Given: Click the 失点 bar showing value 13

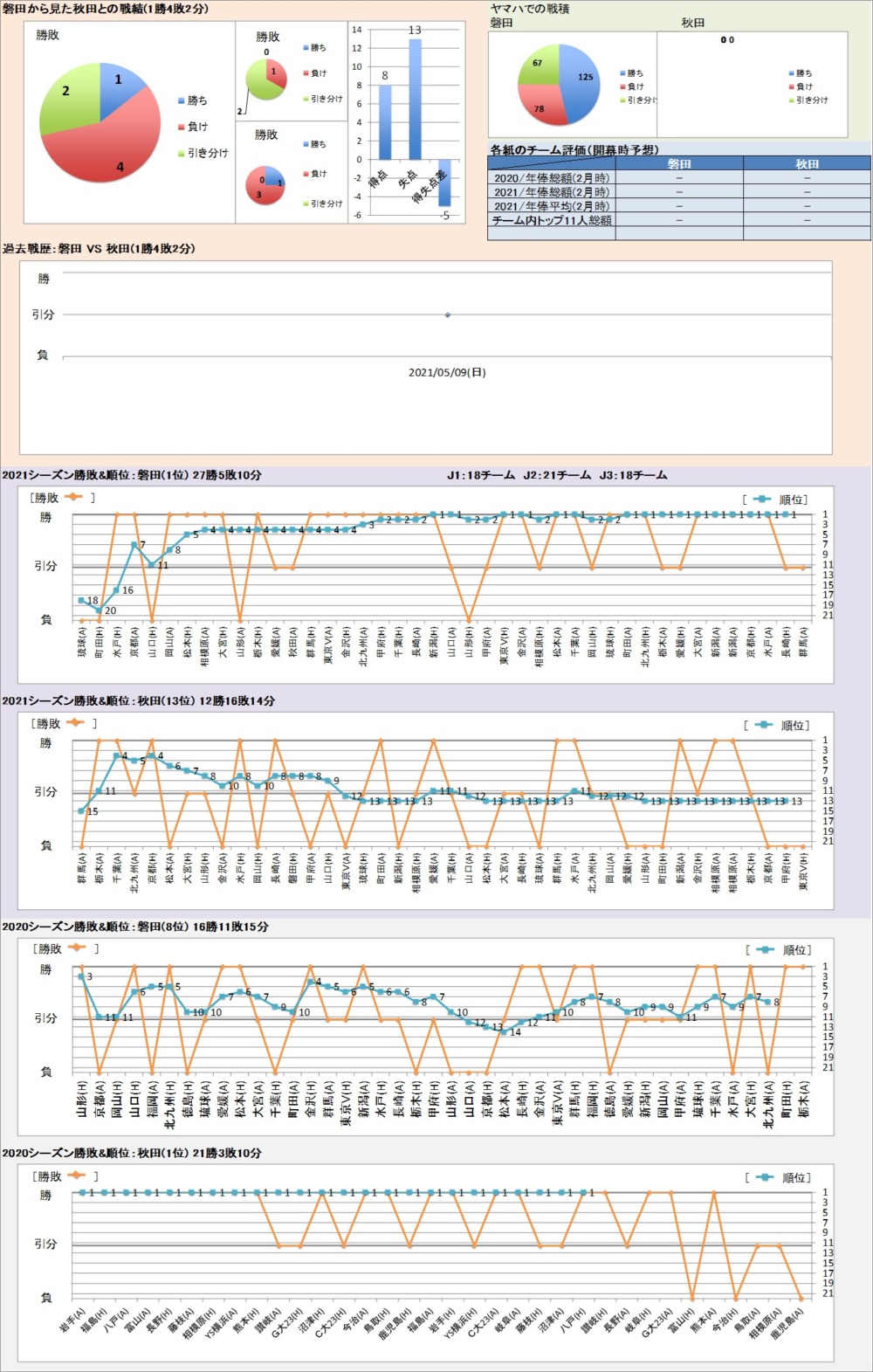Looking at the screenshot, I should [x=415, y=99].
